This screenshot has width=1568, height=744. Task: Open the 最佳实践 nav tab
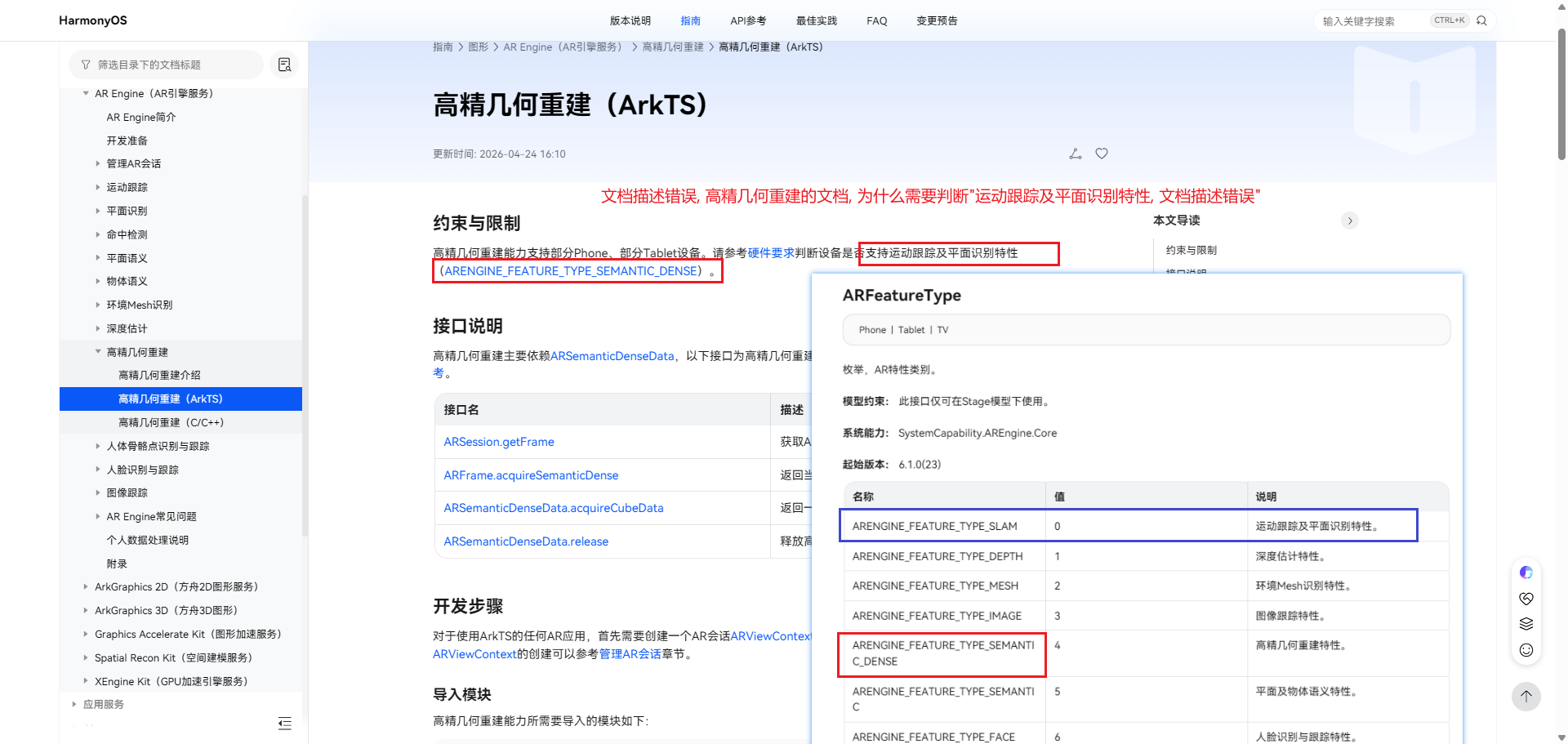(x=817, y=20)
